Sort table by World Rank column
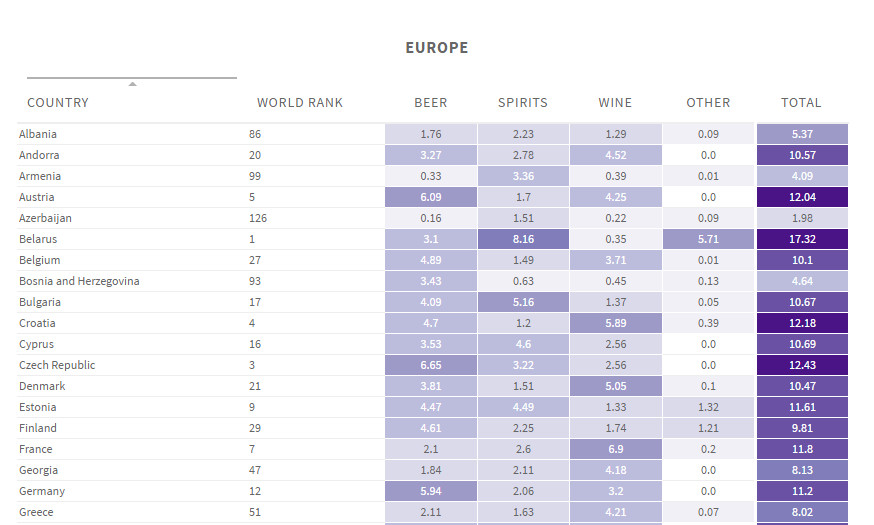 (x=300, y=103)
